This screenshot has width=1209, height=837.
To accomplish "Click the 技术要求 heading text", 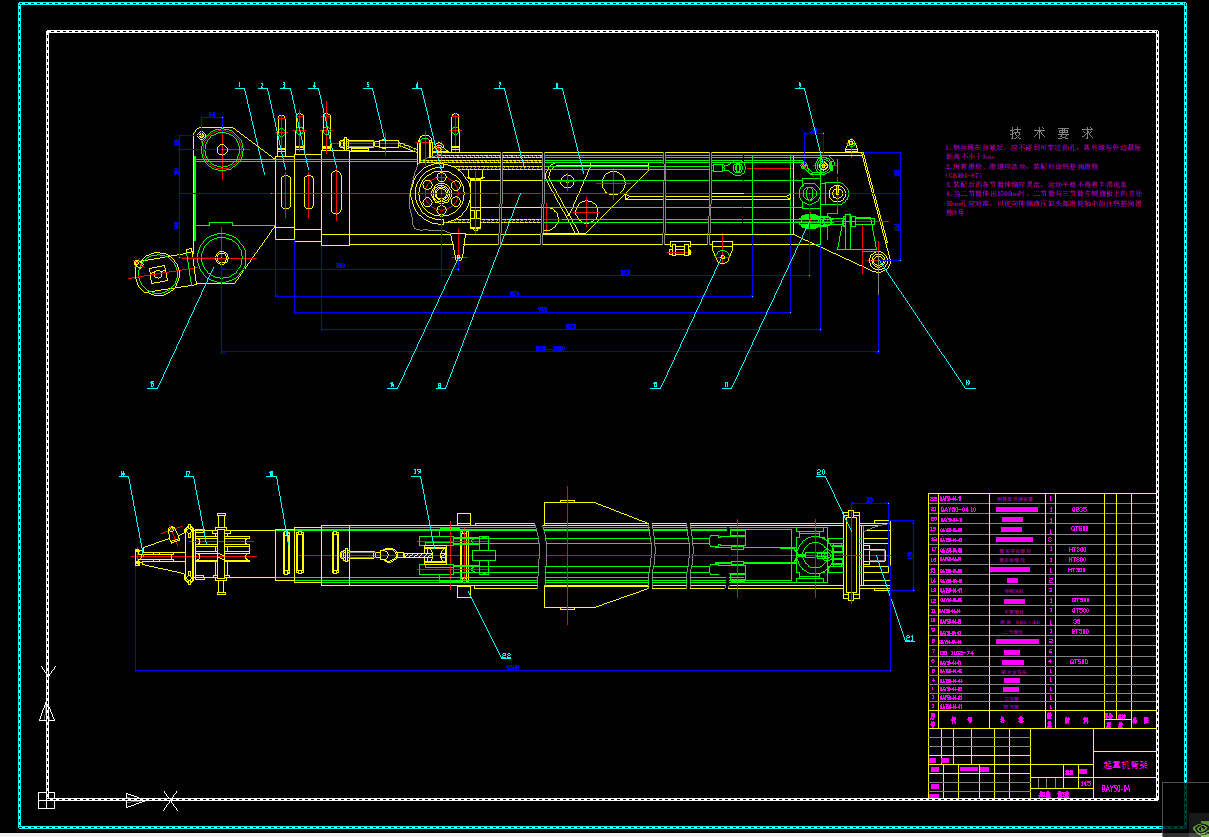I will tap(1051, 132).
